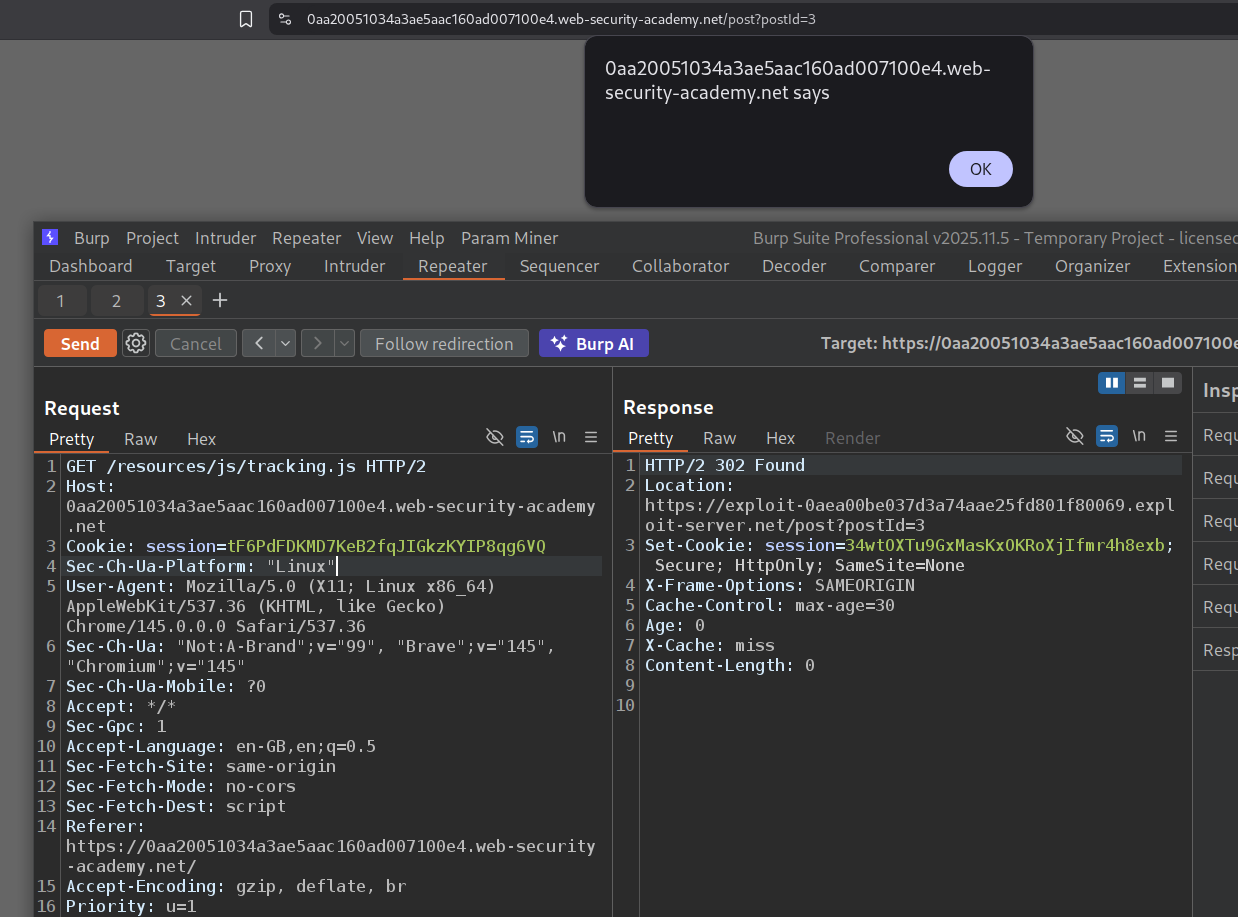
Task: Open the Response panel hamburger menu
Action: coord(1170,436)
